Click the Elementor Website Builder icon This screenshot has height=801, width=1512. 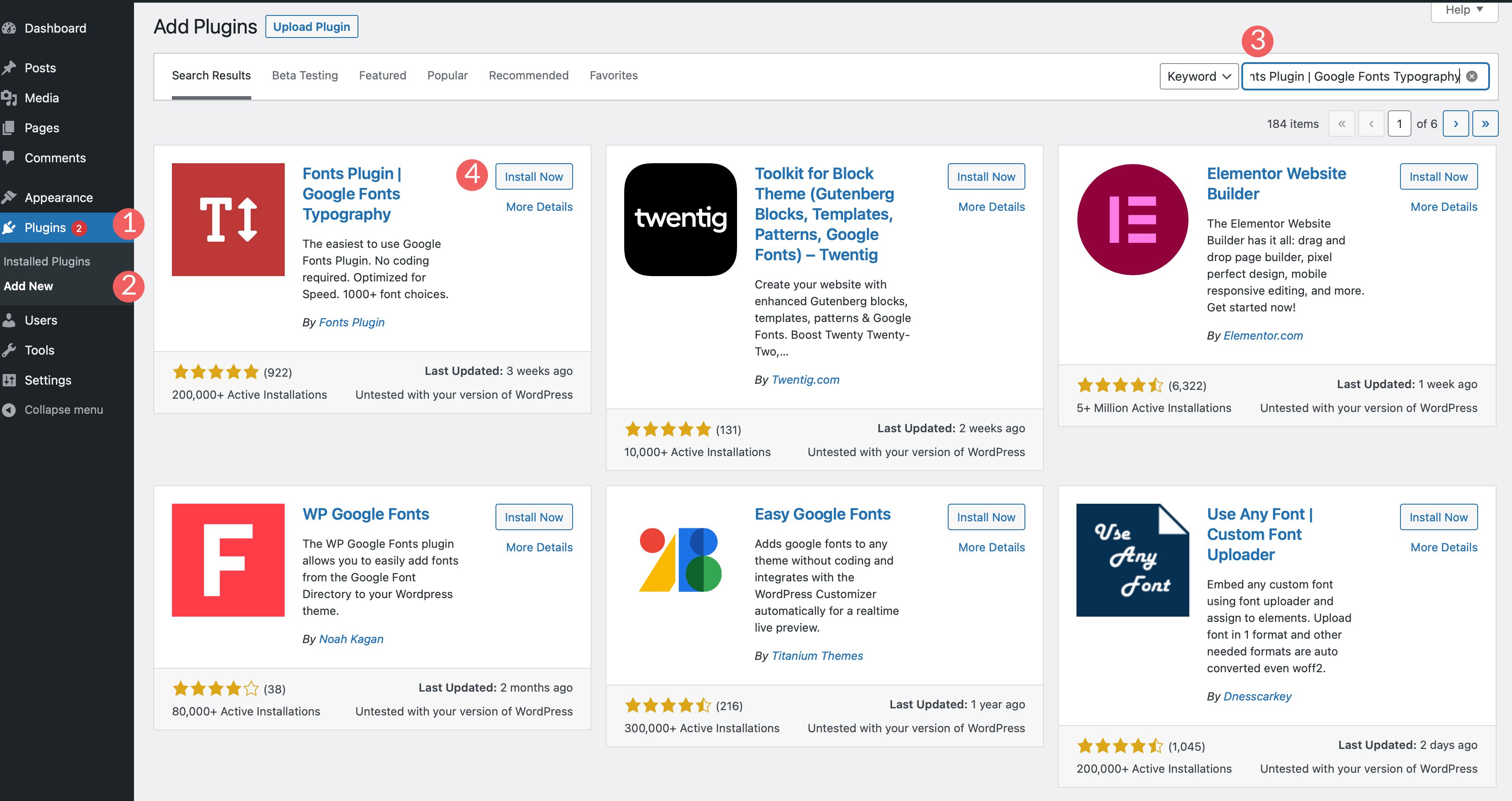pyautogui.click(x=1131, y=219)
